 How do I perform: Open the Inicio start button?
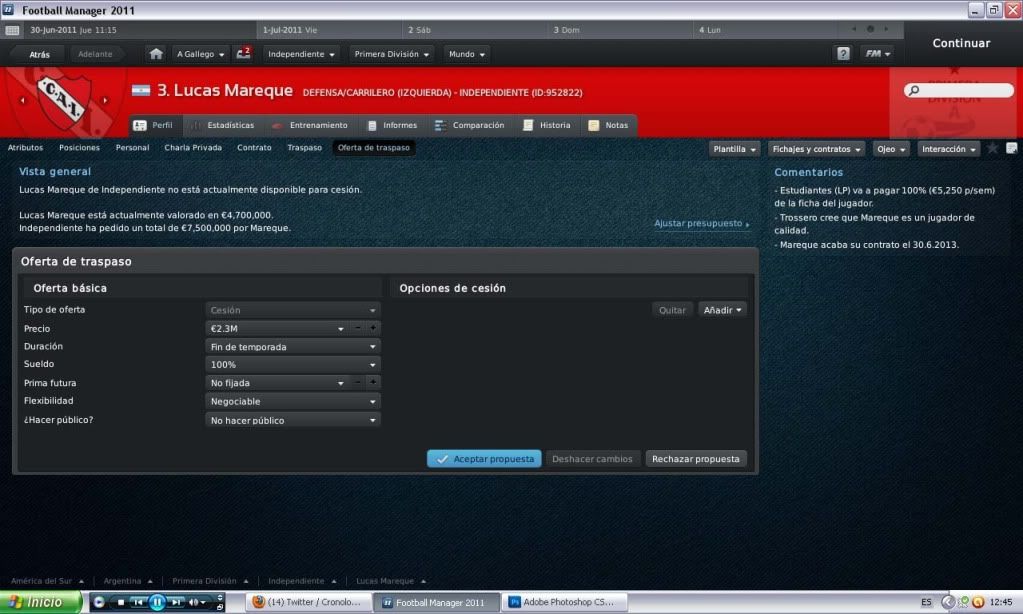pos(40,602)
